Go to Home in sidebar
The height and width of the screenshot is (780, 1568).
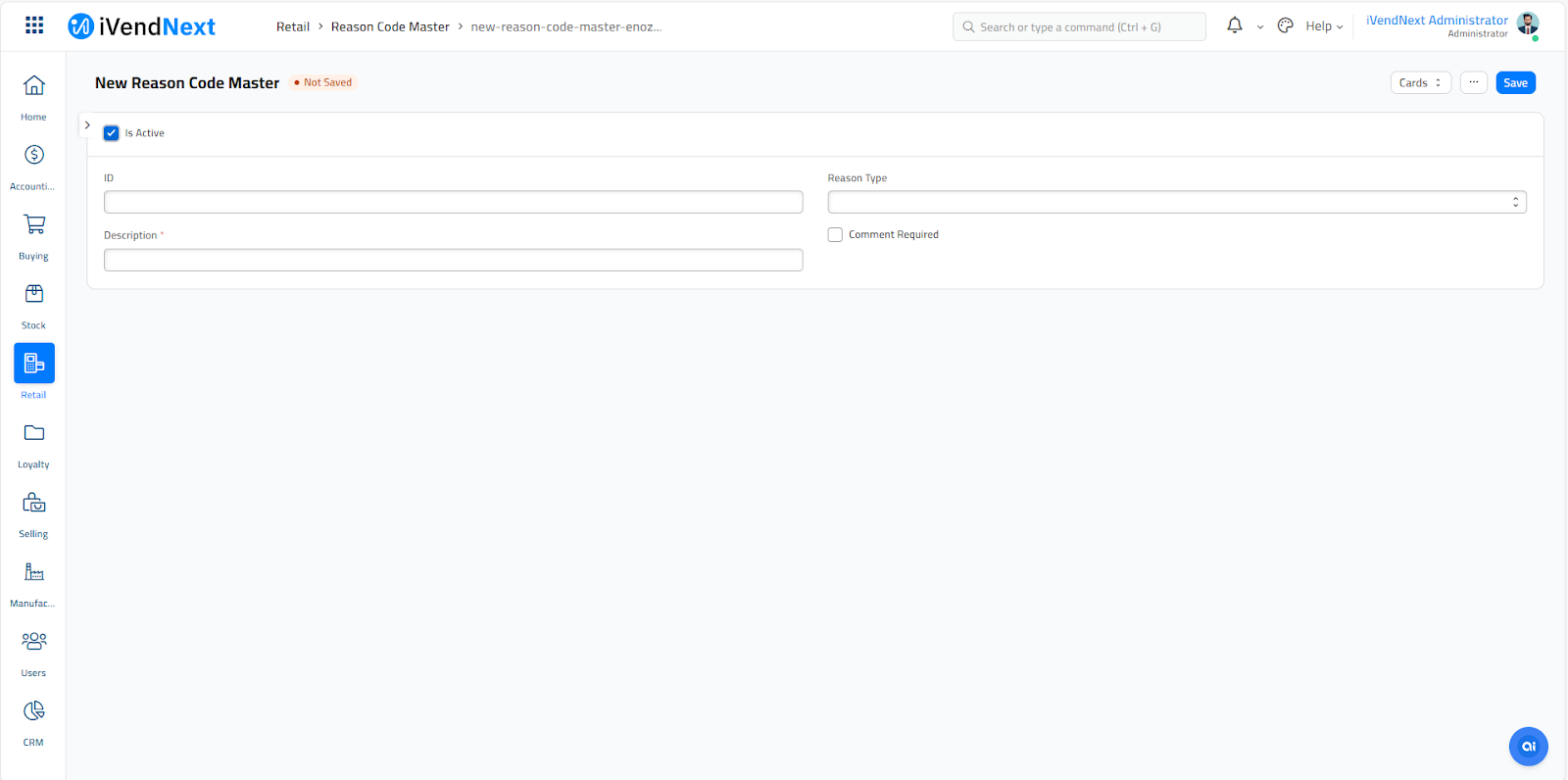pyautogui.click(x=34, y=86)
